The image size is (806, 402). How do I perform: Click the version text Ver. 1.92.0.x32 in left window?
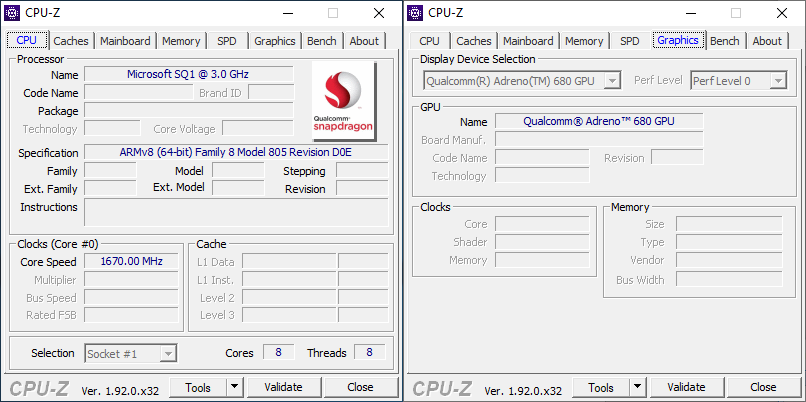coord(120,390)
